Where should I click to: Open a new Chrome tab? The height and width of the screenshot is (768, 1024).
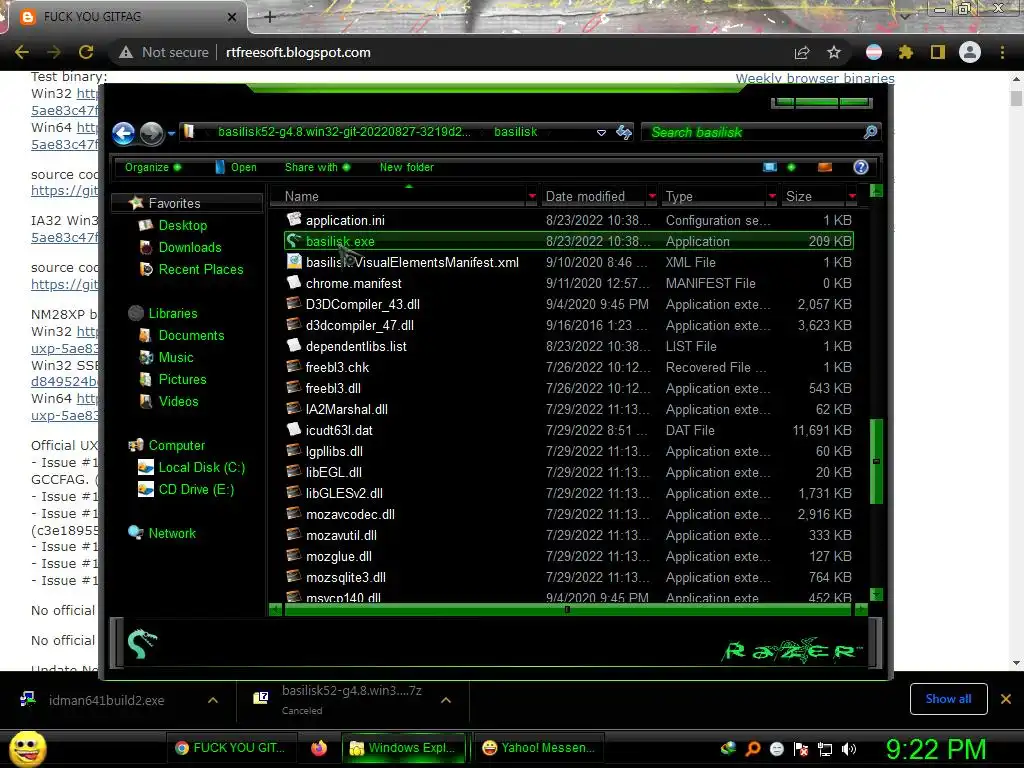(270, 17)
